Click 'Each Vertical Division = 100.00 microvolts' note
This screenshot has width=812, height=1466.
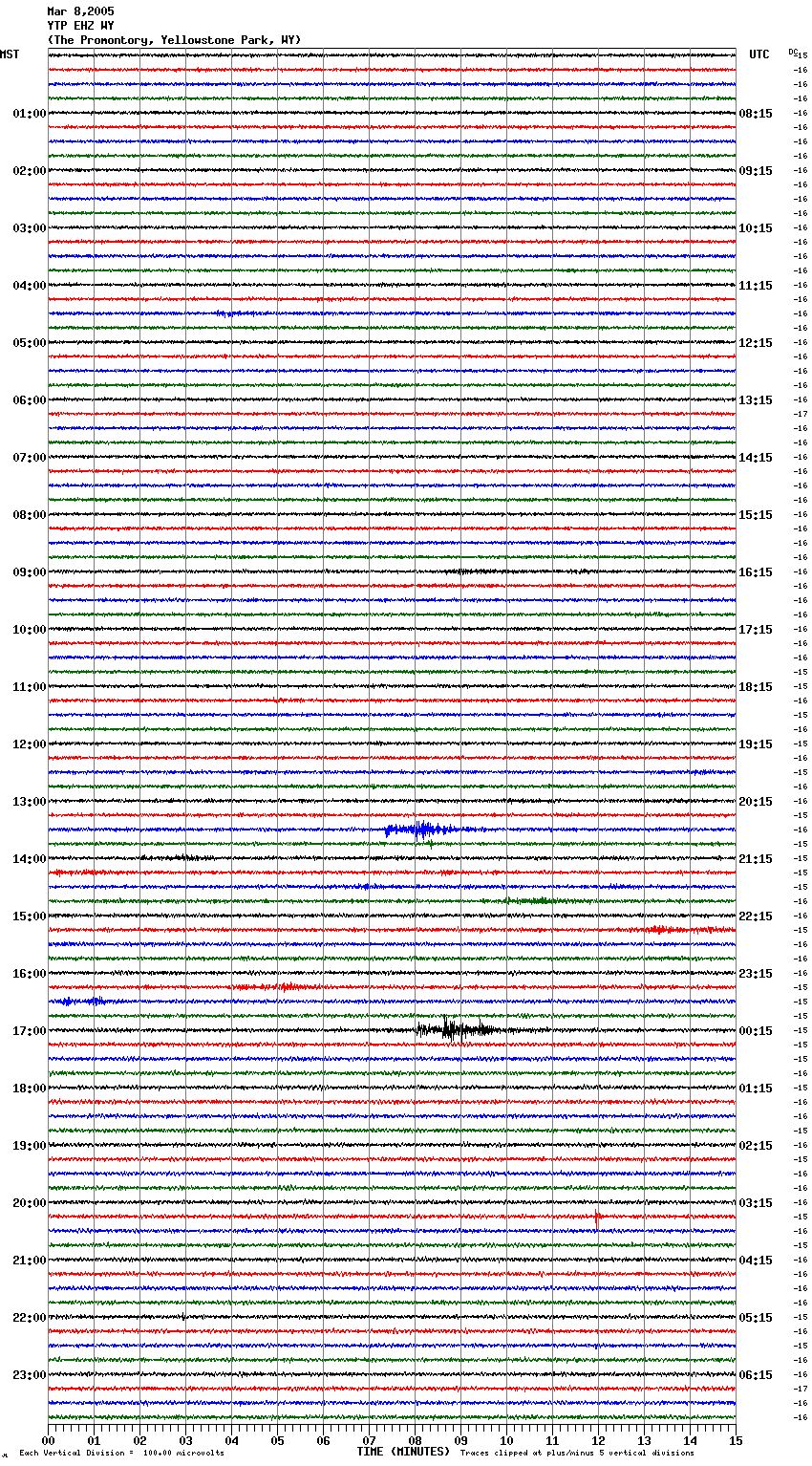122,1453
